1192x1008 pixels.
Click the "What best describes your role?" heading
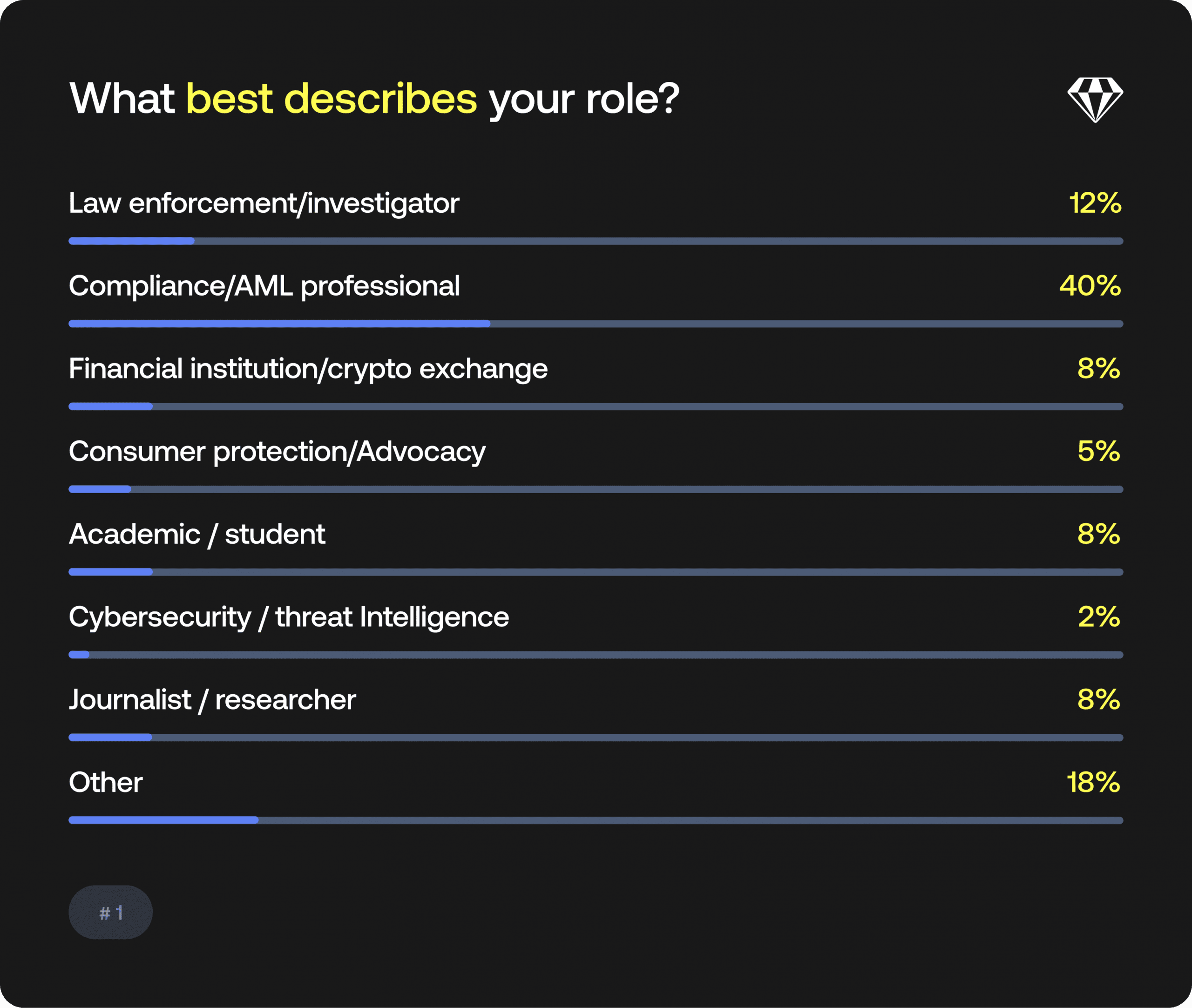[x=374, y=99]
